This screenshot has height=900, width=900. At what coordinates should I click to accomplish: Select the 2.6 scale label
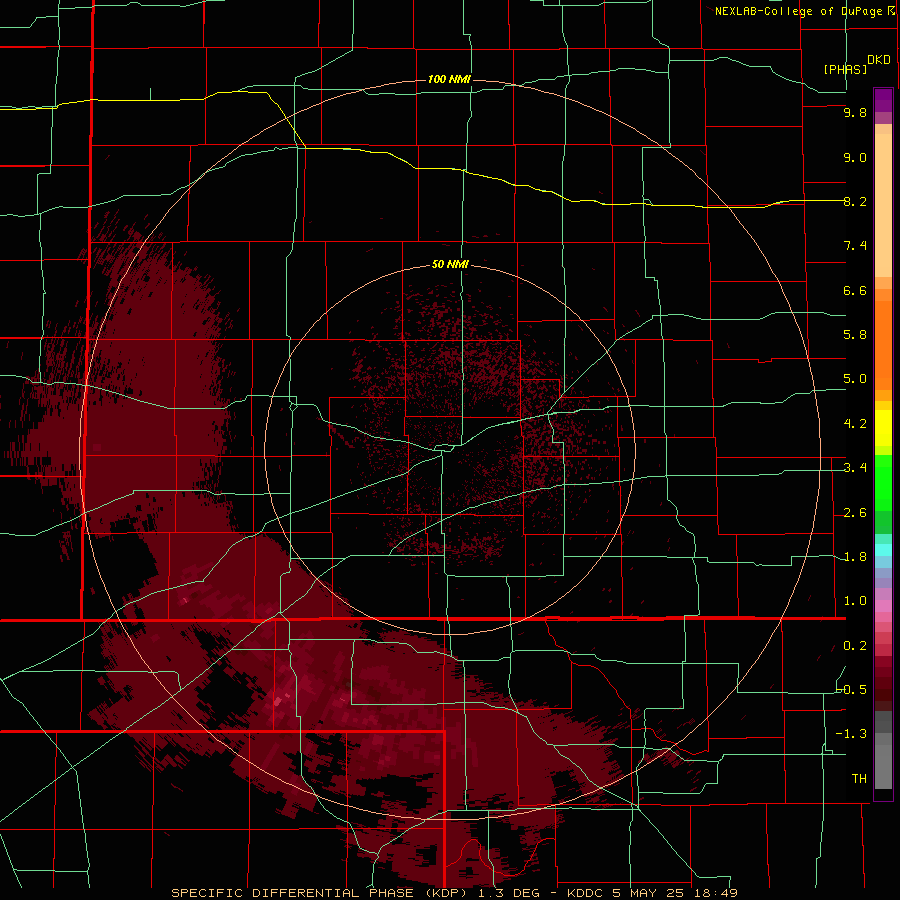point(855,513)
